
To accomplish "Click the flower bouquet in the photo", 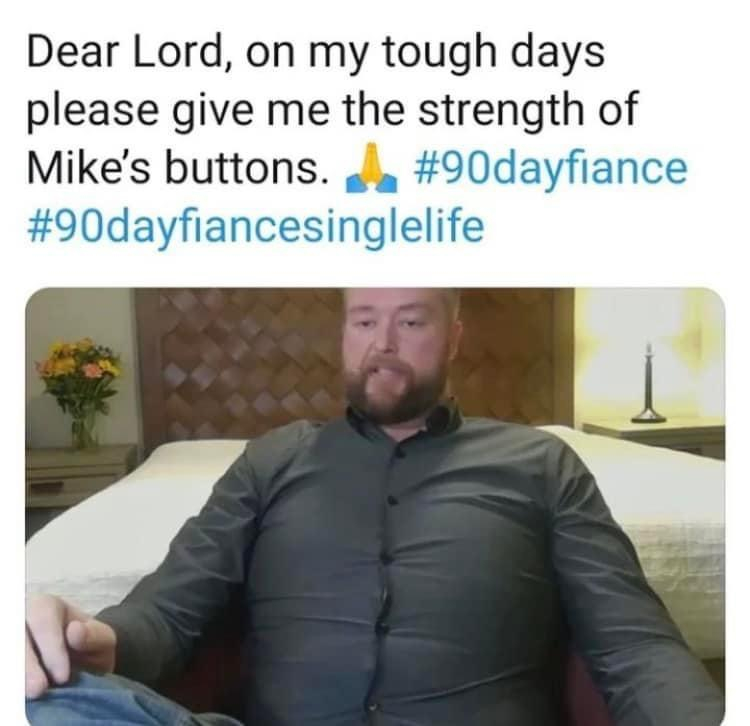I will click(80, 371).
